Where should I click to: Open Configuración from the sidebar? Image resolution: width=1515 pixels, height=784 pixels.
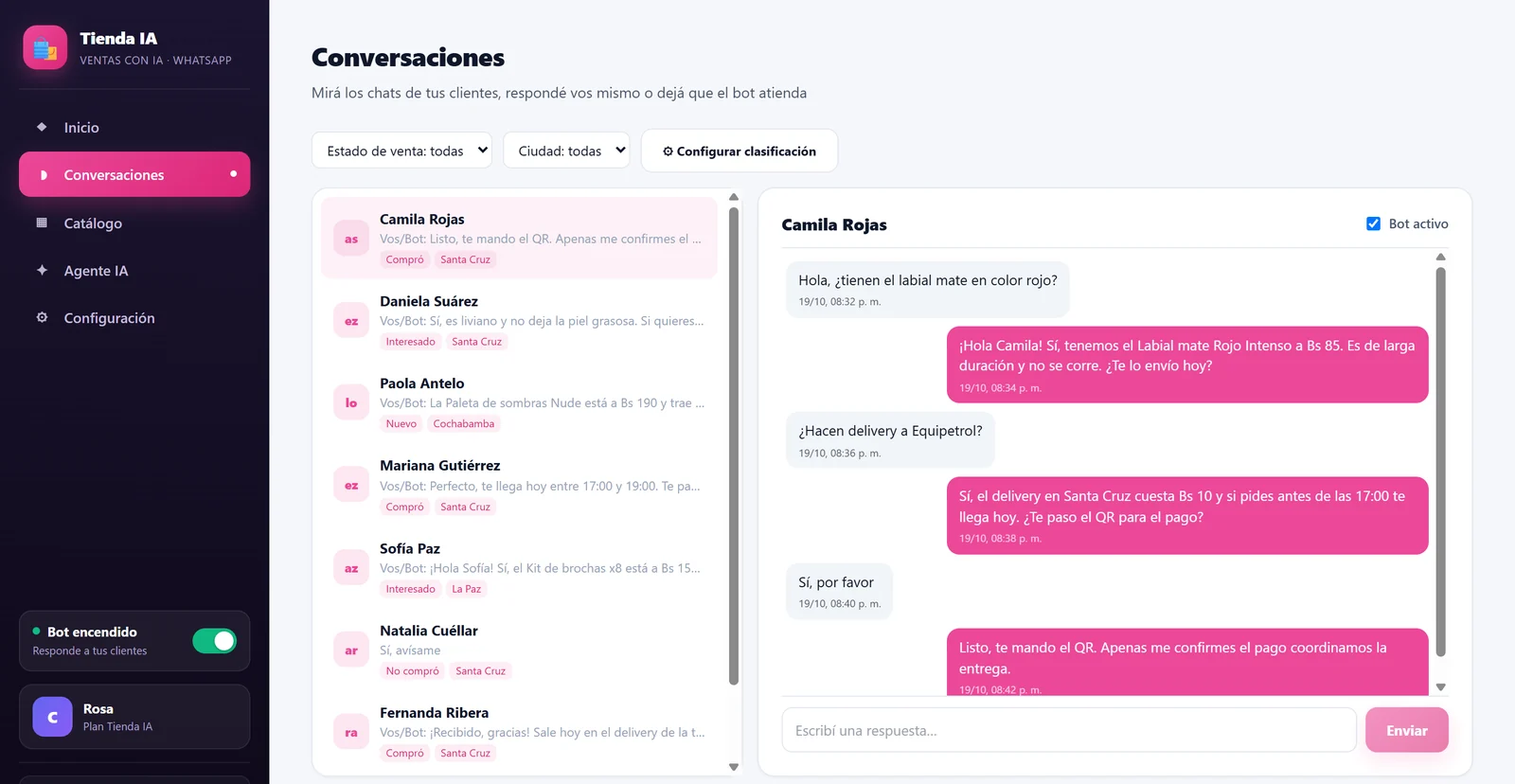click(x=134, y=317)
